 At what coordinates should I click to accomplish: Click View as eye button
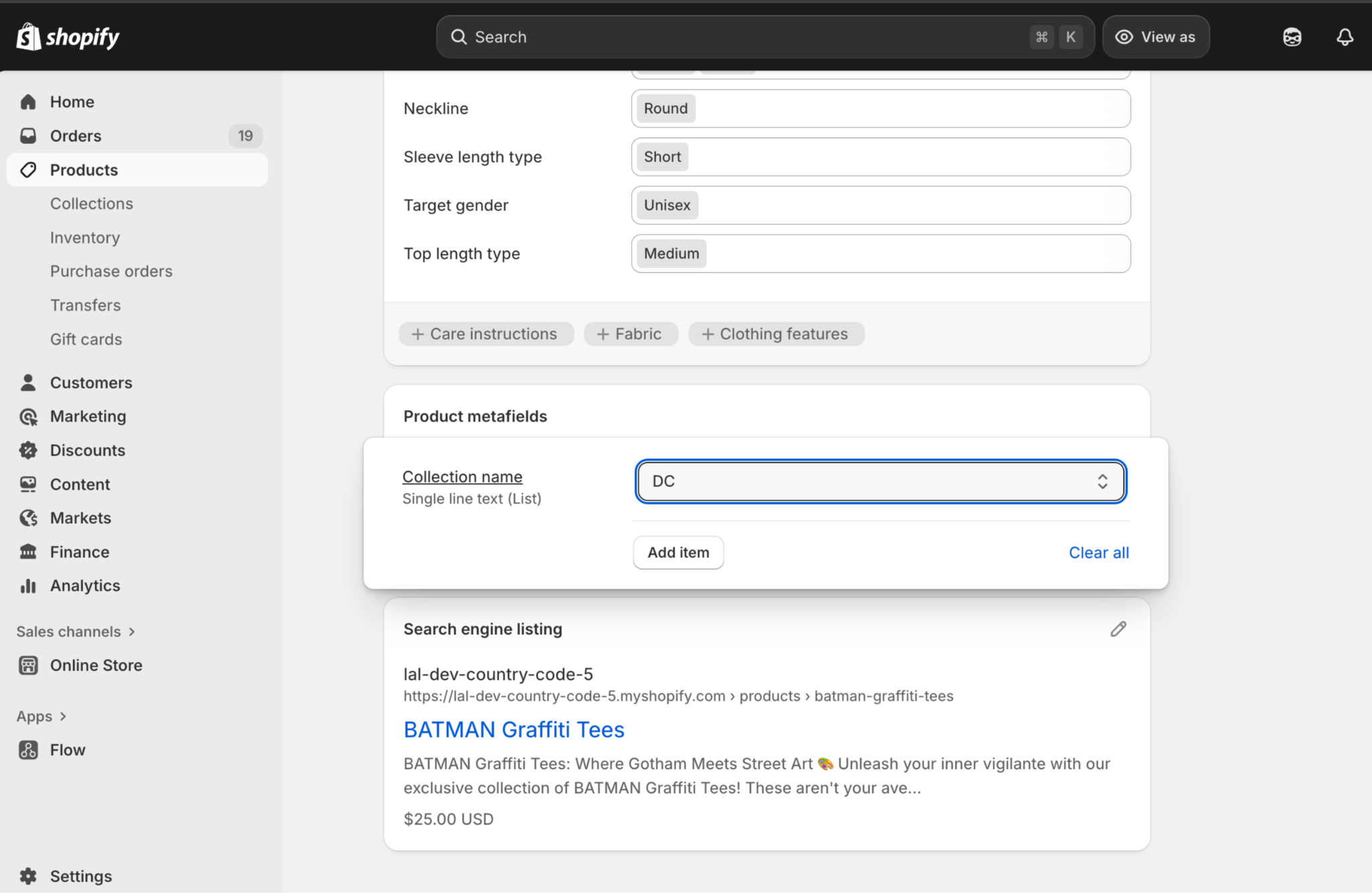click(1156, 37)
